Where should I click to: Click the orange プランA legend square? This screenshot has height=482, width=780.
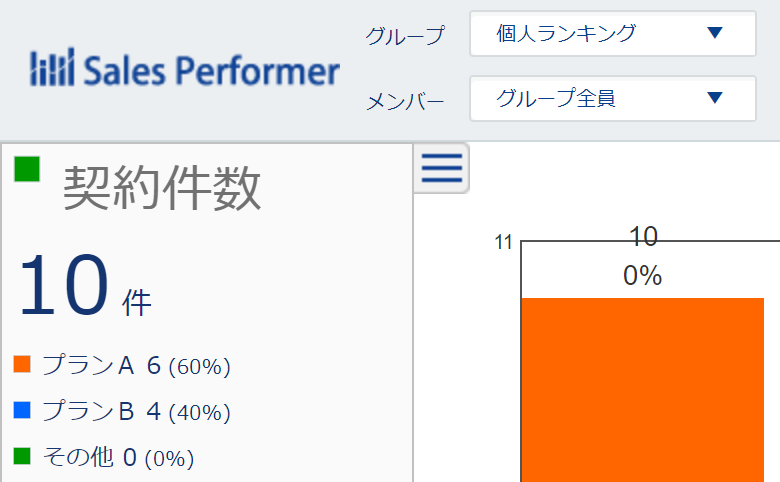pyautogui.click(x=23, y=365)
